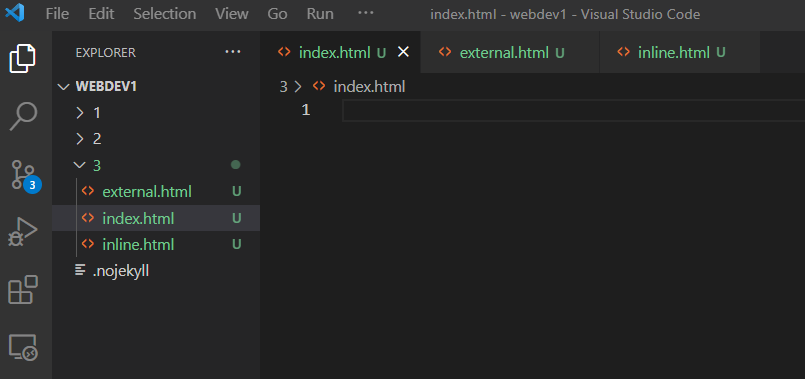The height and width of the screenshot is (379, 805).
Task: Click breadcrumb folder 3
Action: click(x=283, y=87)
